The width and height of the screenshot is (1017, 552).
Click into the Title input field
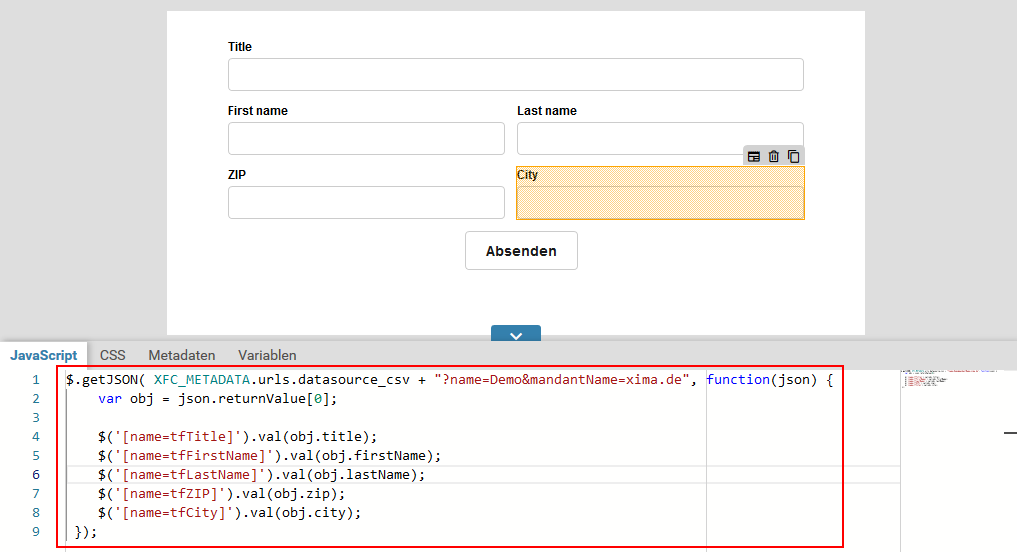tap(515, 75)
